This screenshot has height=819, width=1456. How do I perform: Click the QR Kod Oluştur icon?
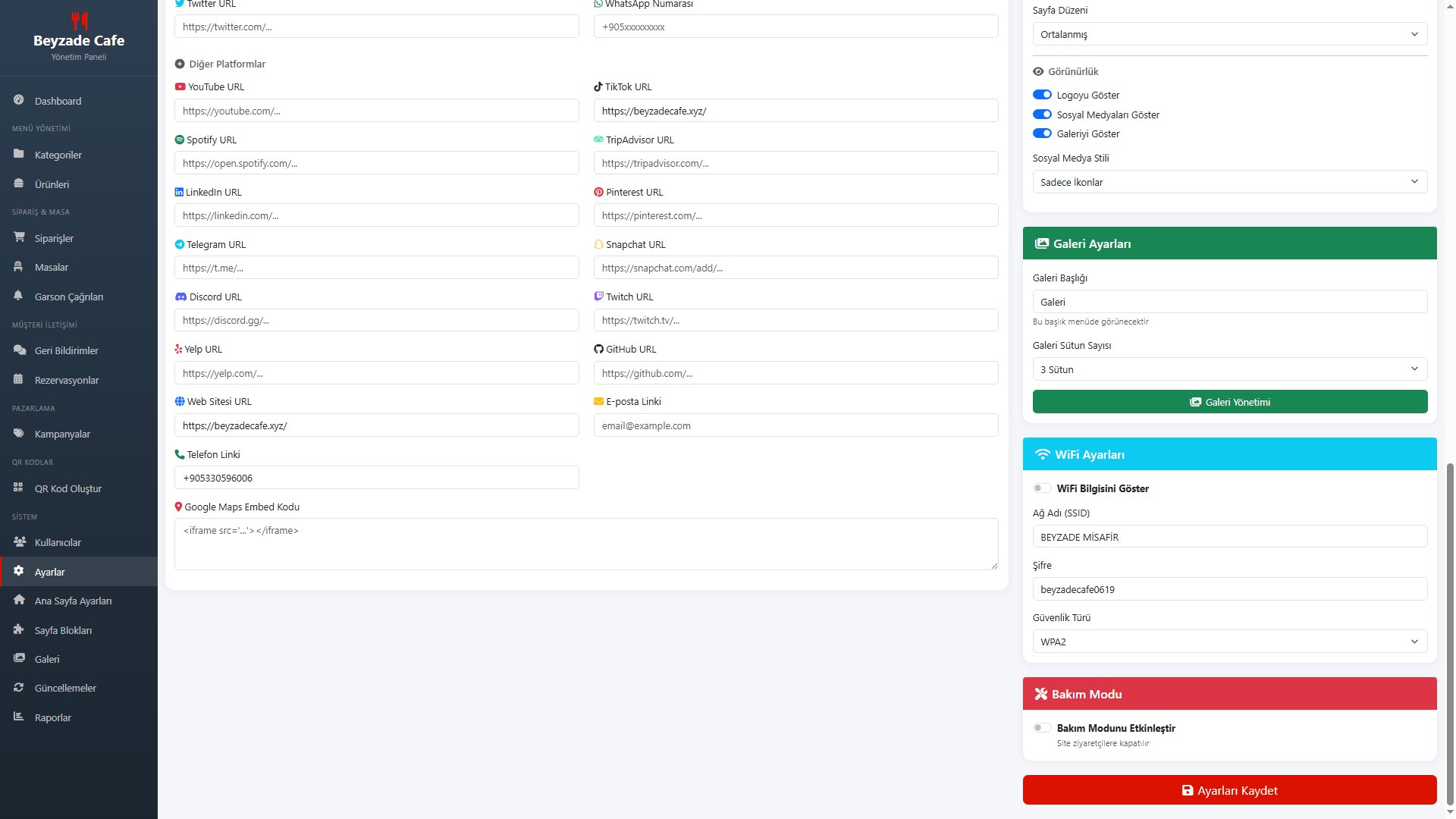19,488
